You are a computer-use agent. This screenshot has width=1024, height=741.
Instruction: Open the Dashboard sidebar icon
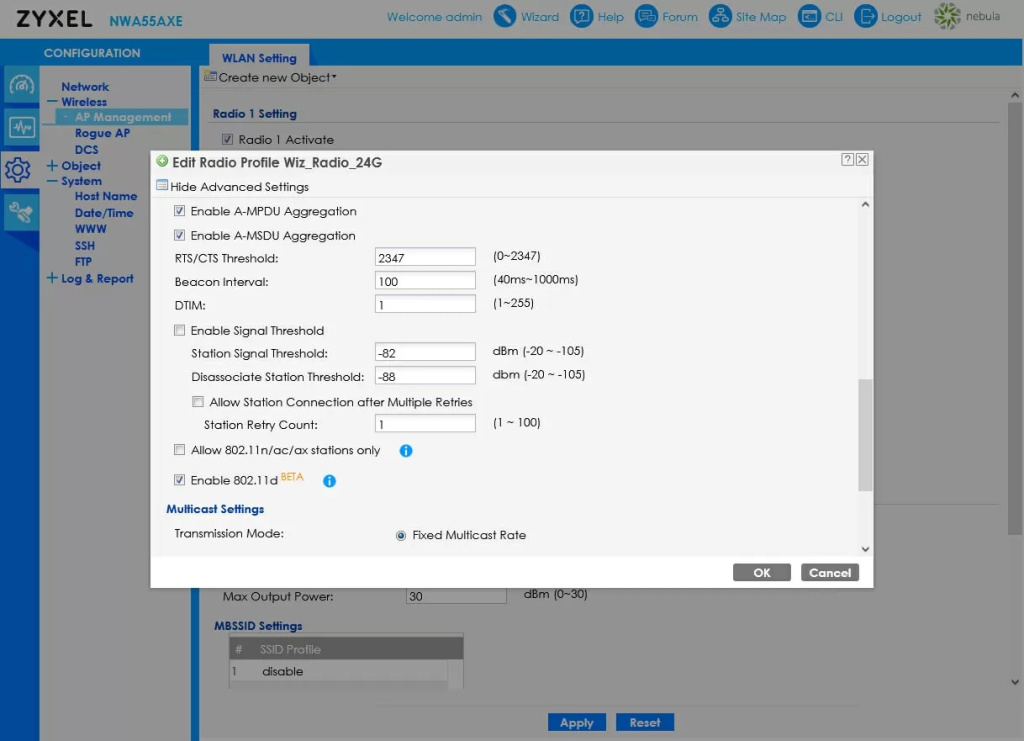[21, 85]
